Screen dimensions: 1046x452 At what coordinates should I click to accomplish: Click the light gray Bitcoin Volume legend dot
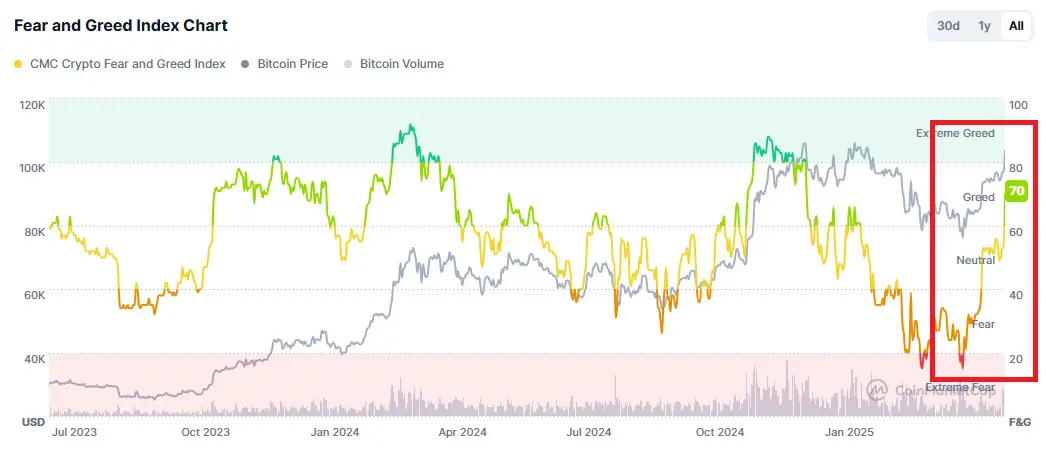tap(347, 65)
